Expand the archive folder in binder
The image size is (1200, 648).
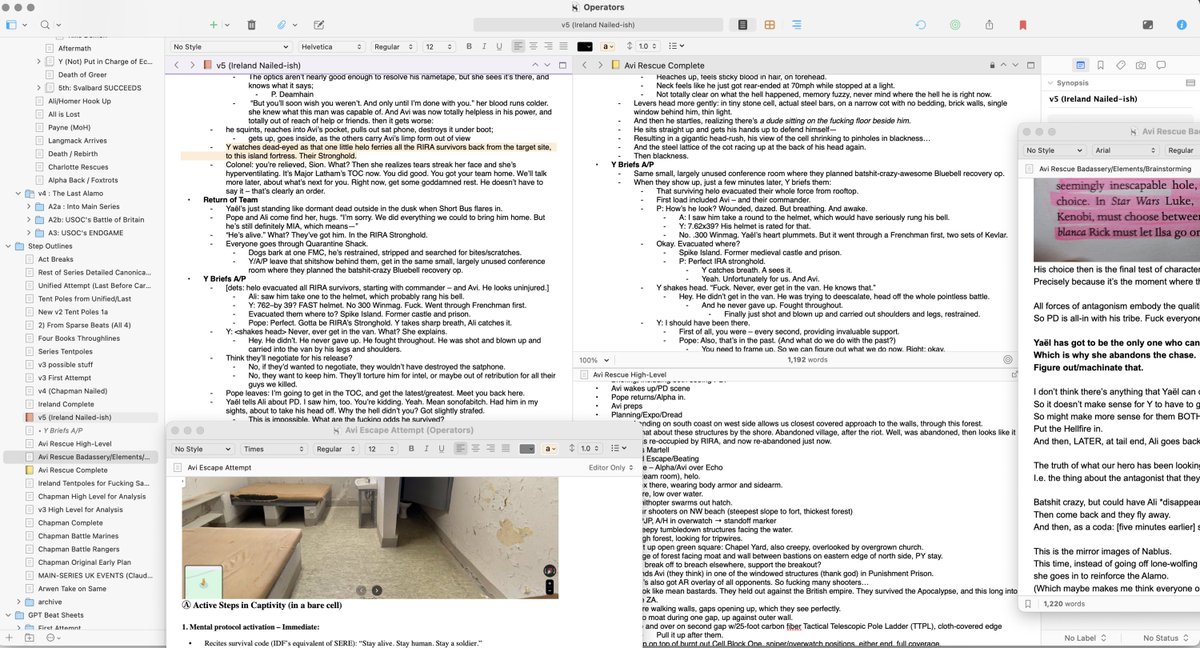click(20, 602)
